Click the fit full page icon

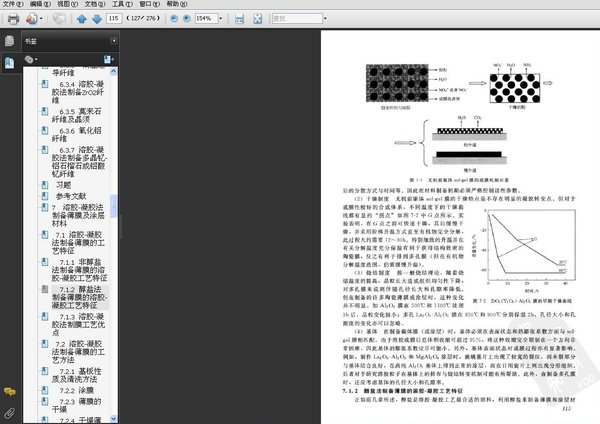(x=258, y=18)
